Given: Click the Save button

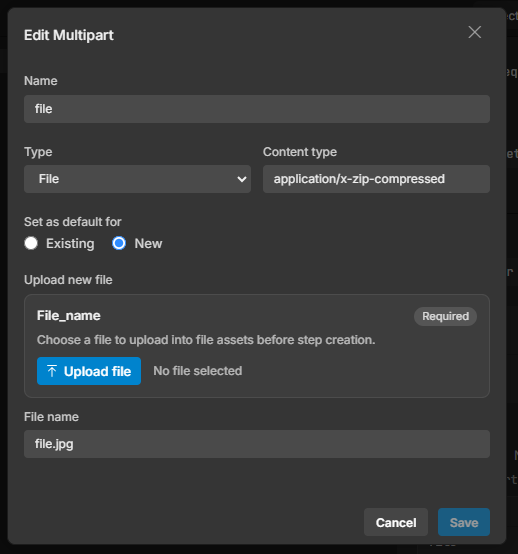Looking at the screenshot, I should coord(464,522).
